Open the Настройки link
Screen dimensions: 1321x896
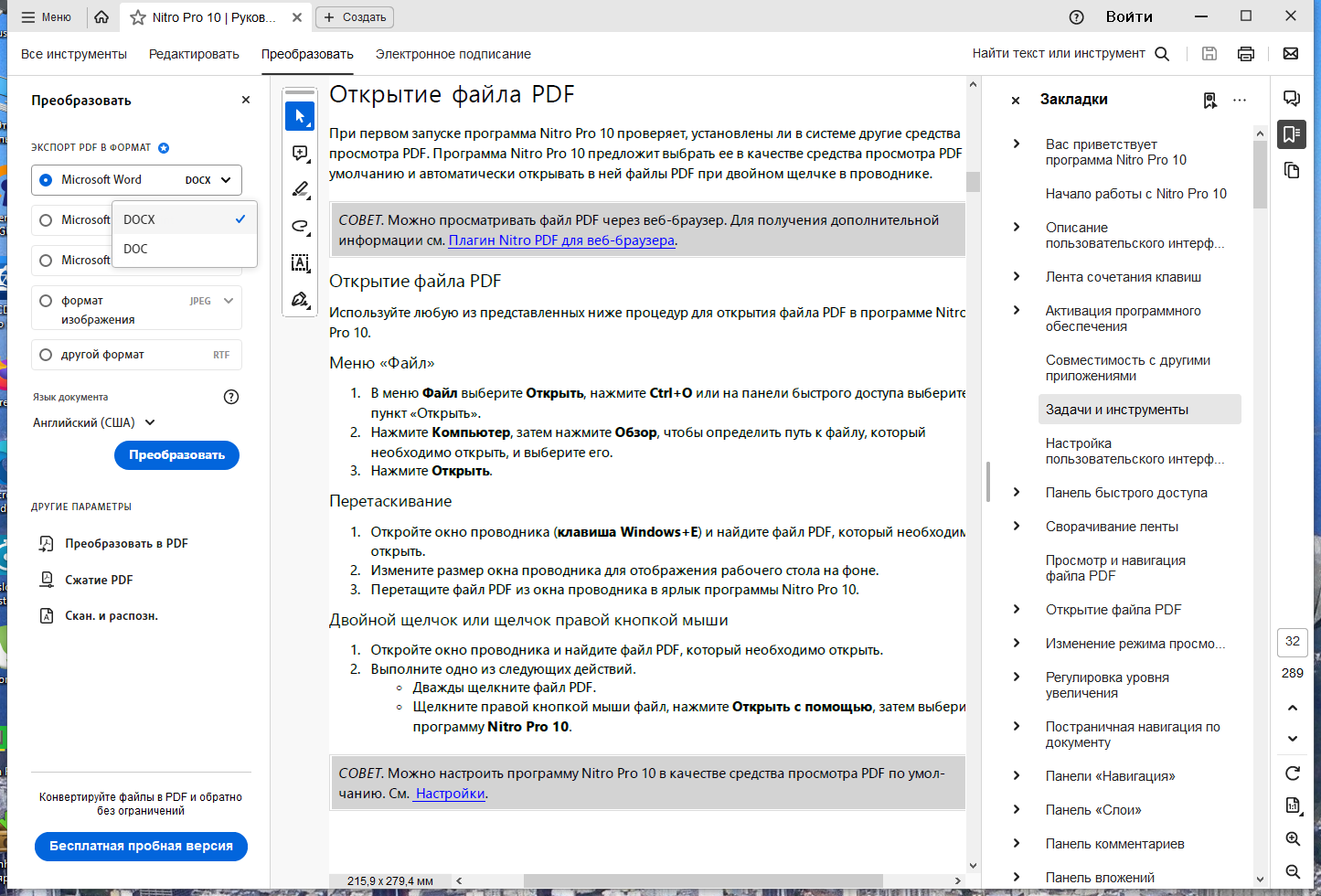(x=449, y=794)
